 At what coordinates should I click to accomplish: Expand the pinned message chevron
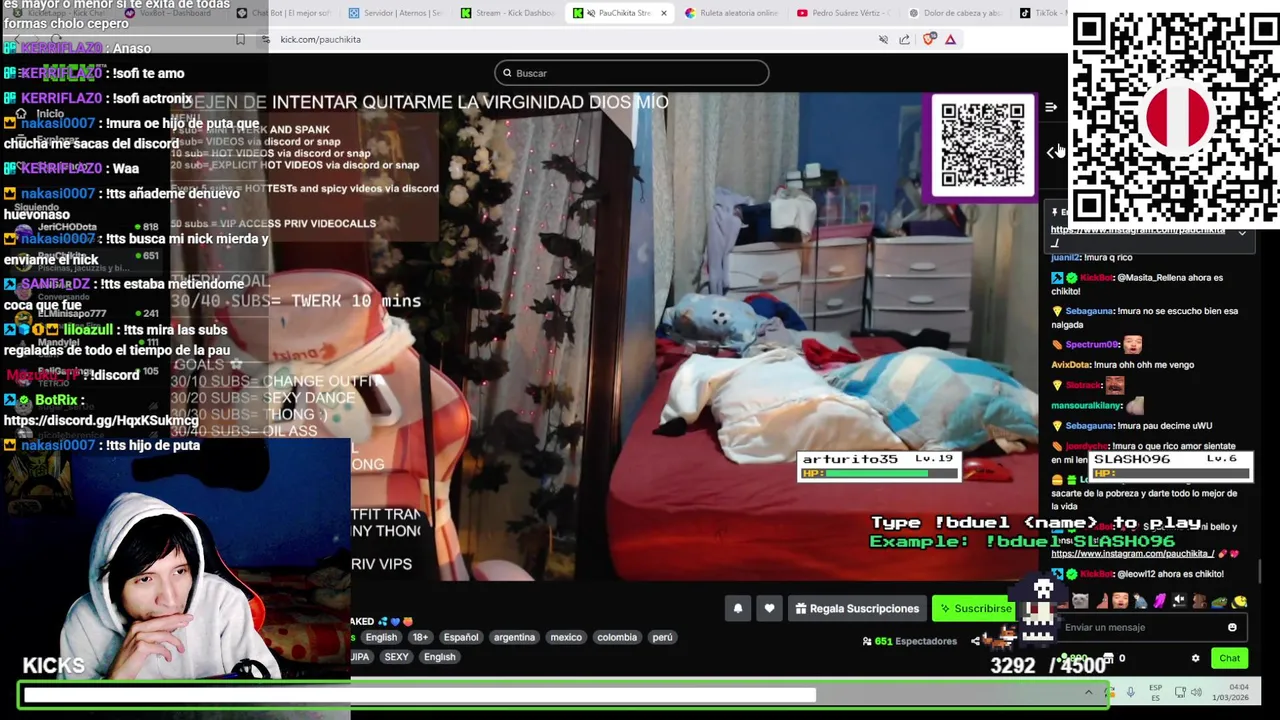[1242, 233]
